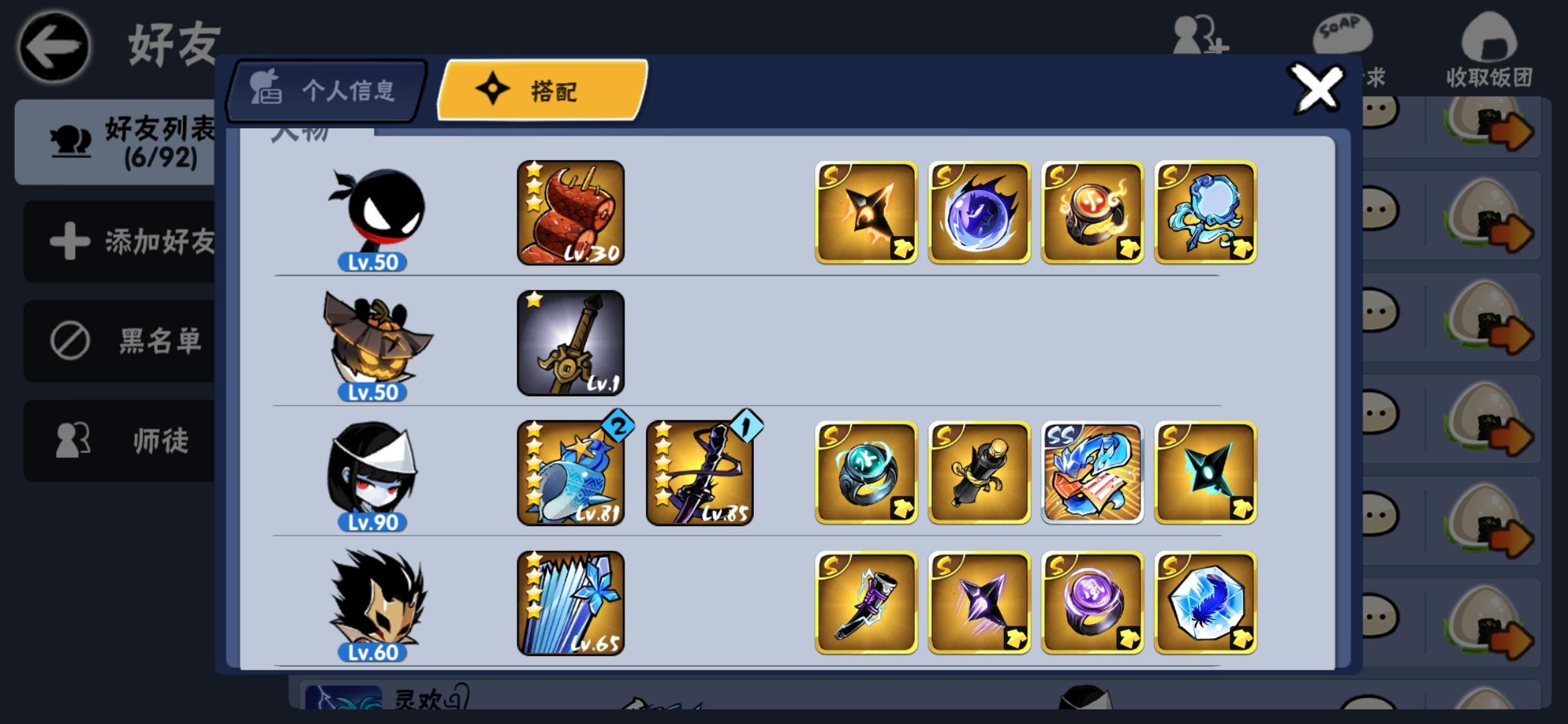1568x724 pixels.
Task: Select the blue mirror accessory icon
Action: pos(1205,213)
